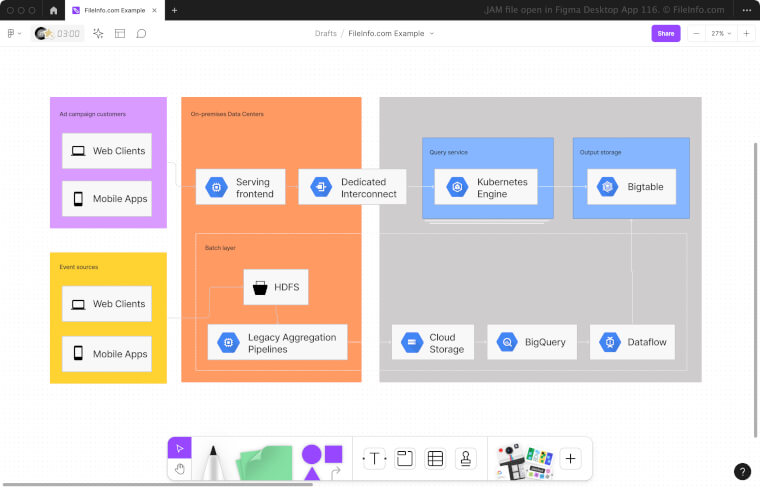
Task: Go to the Drafts breadcrumb link
Action: (x=325, y=33)
